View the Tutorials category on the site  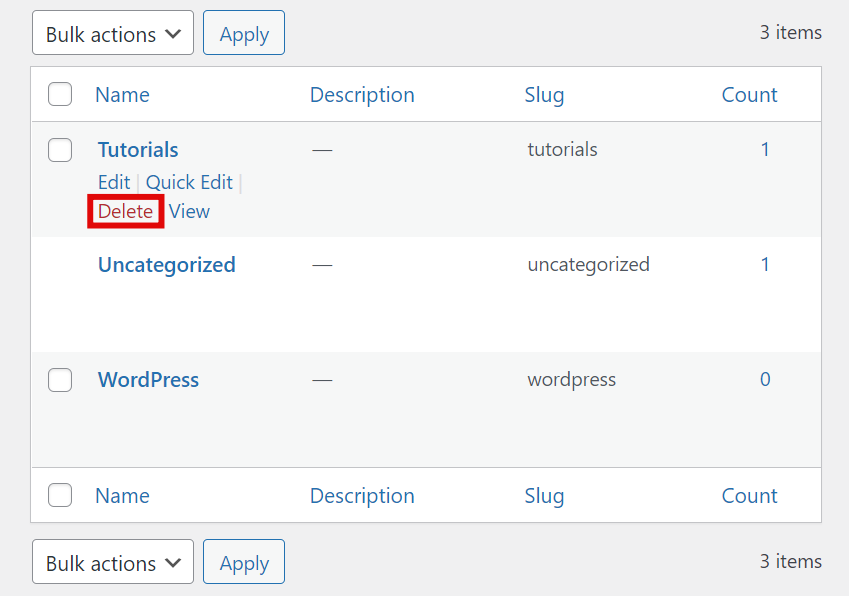[189, 211]
